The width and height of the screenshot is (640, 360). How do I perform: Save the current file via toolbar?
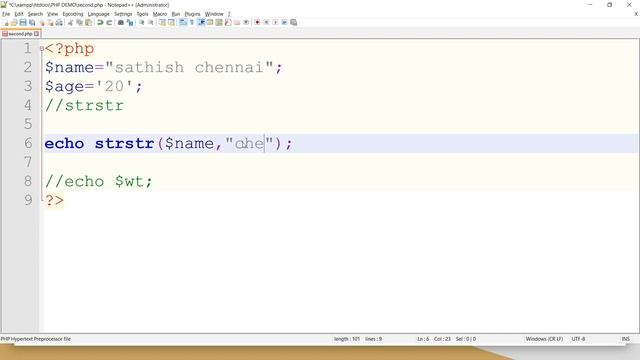[x=23, y=22]
